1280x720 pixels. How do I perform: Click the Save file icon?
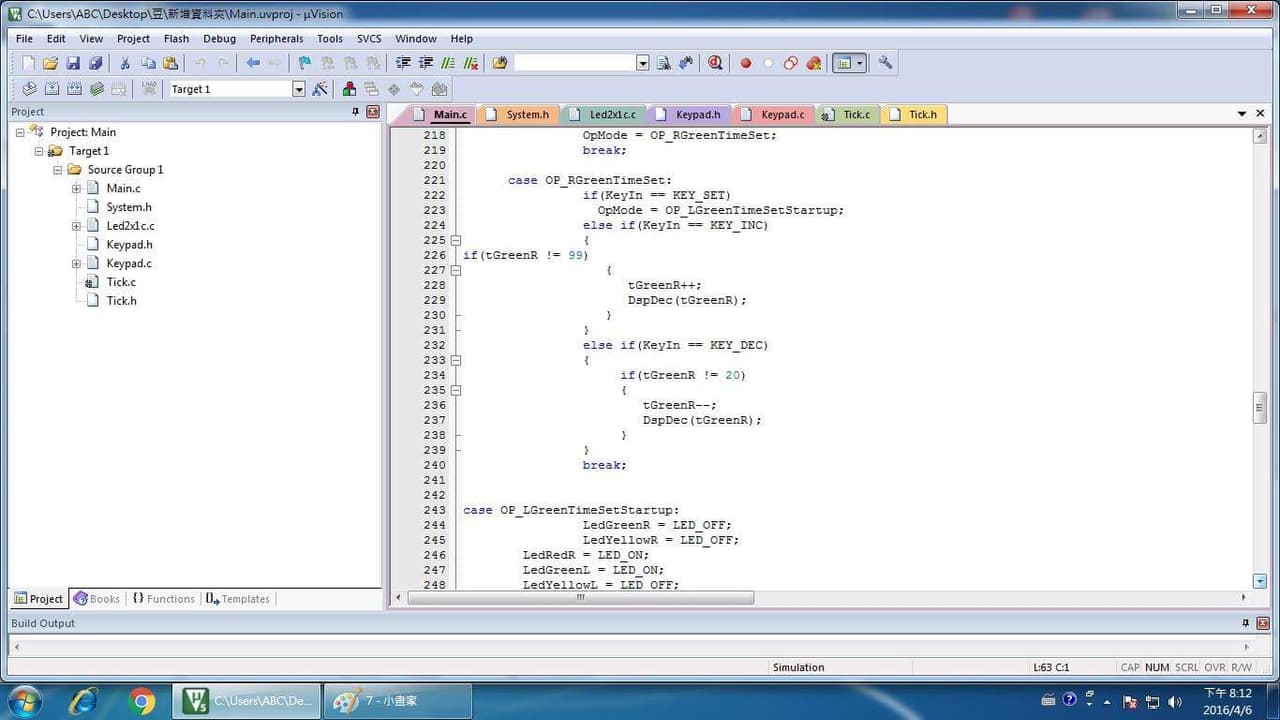(x=73, y=63)
